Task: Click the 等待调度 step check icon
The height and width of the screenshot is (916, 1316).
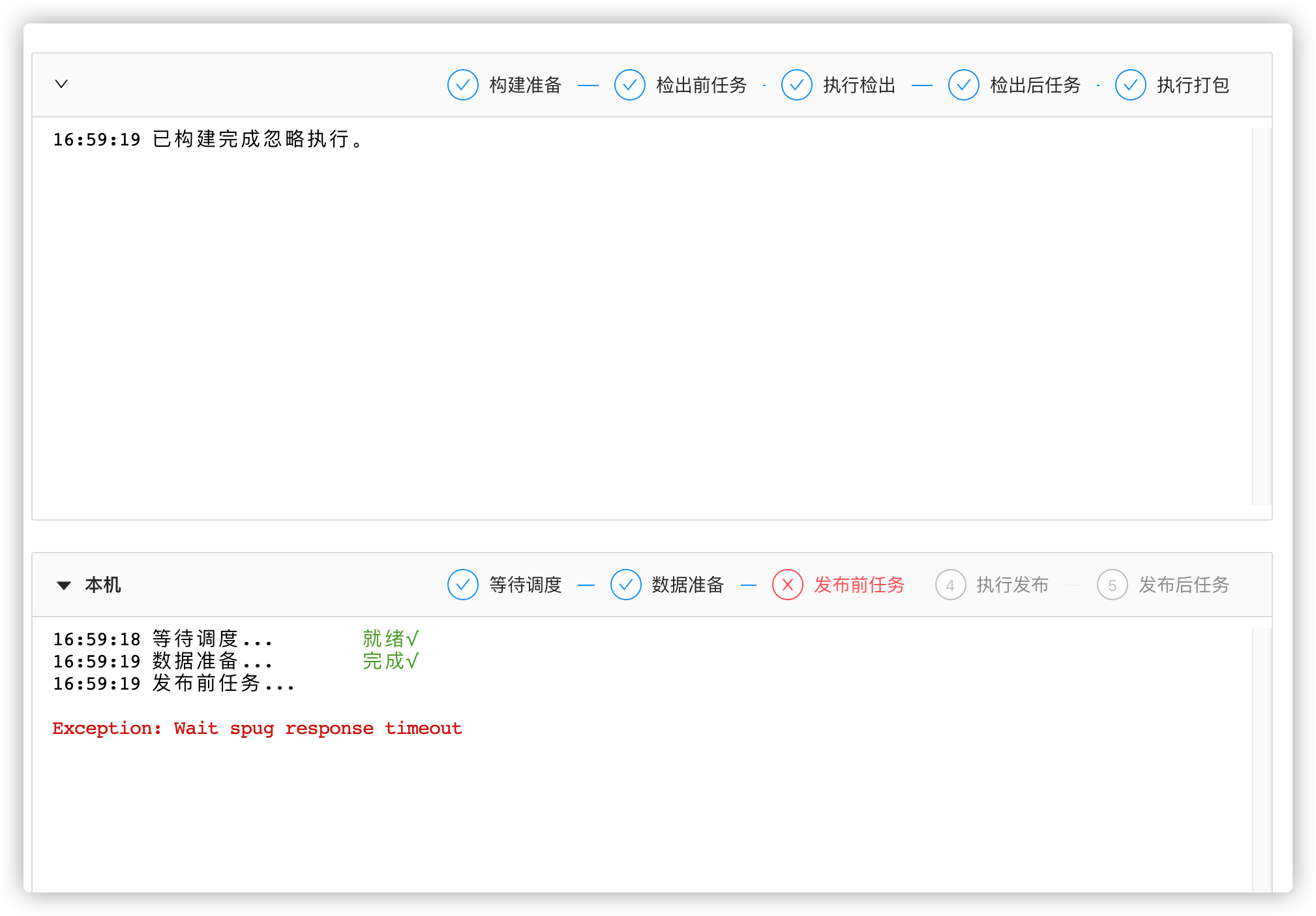Action: [463, 585]
